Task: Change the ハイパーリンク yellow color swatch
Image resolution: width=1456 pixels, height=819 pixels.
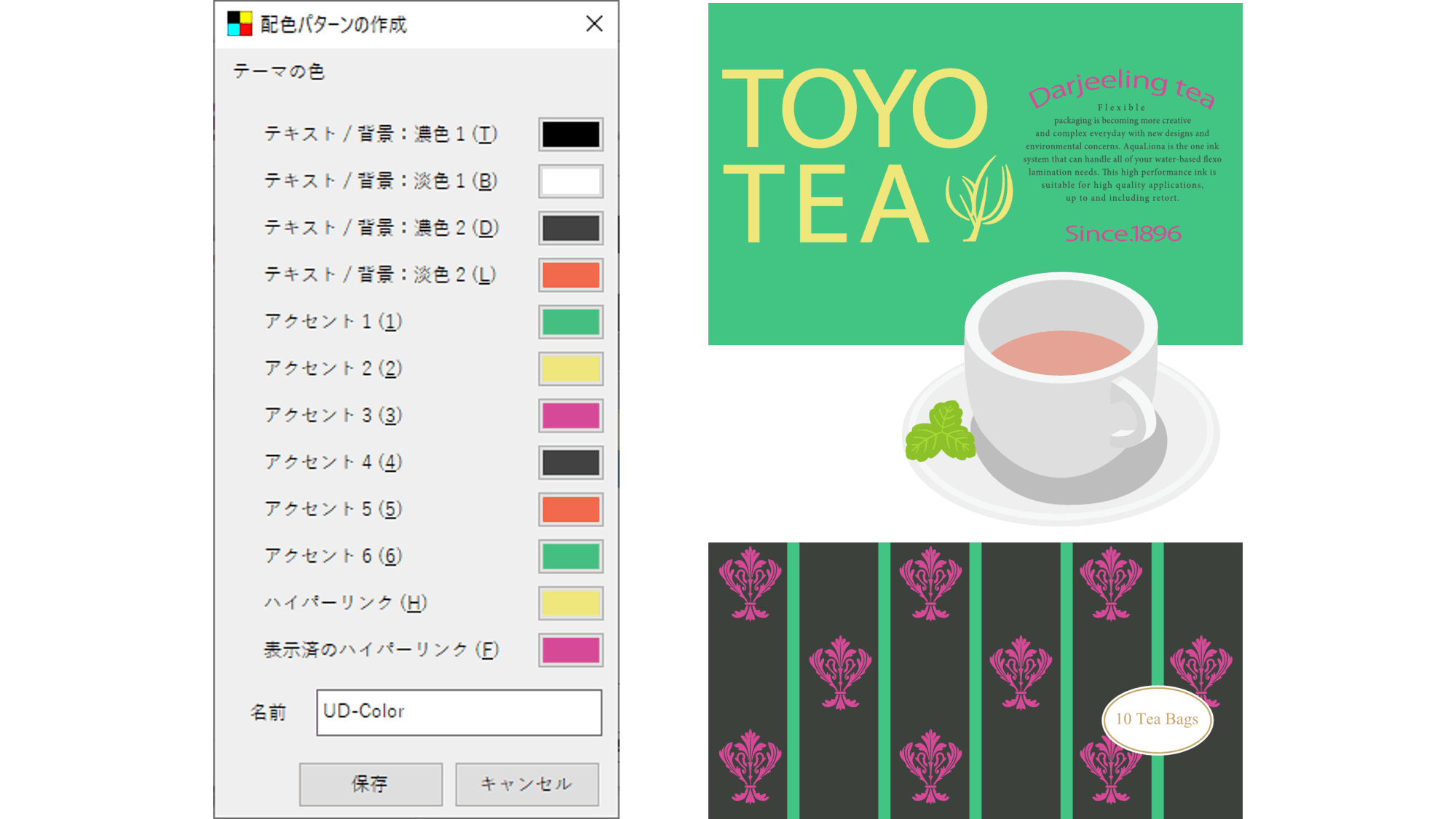Action: tap(571, 603)
